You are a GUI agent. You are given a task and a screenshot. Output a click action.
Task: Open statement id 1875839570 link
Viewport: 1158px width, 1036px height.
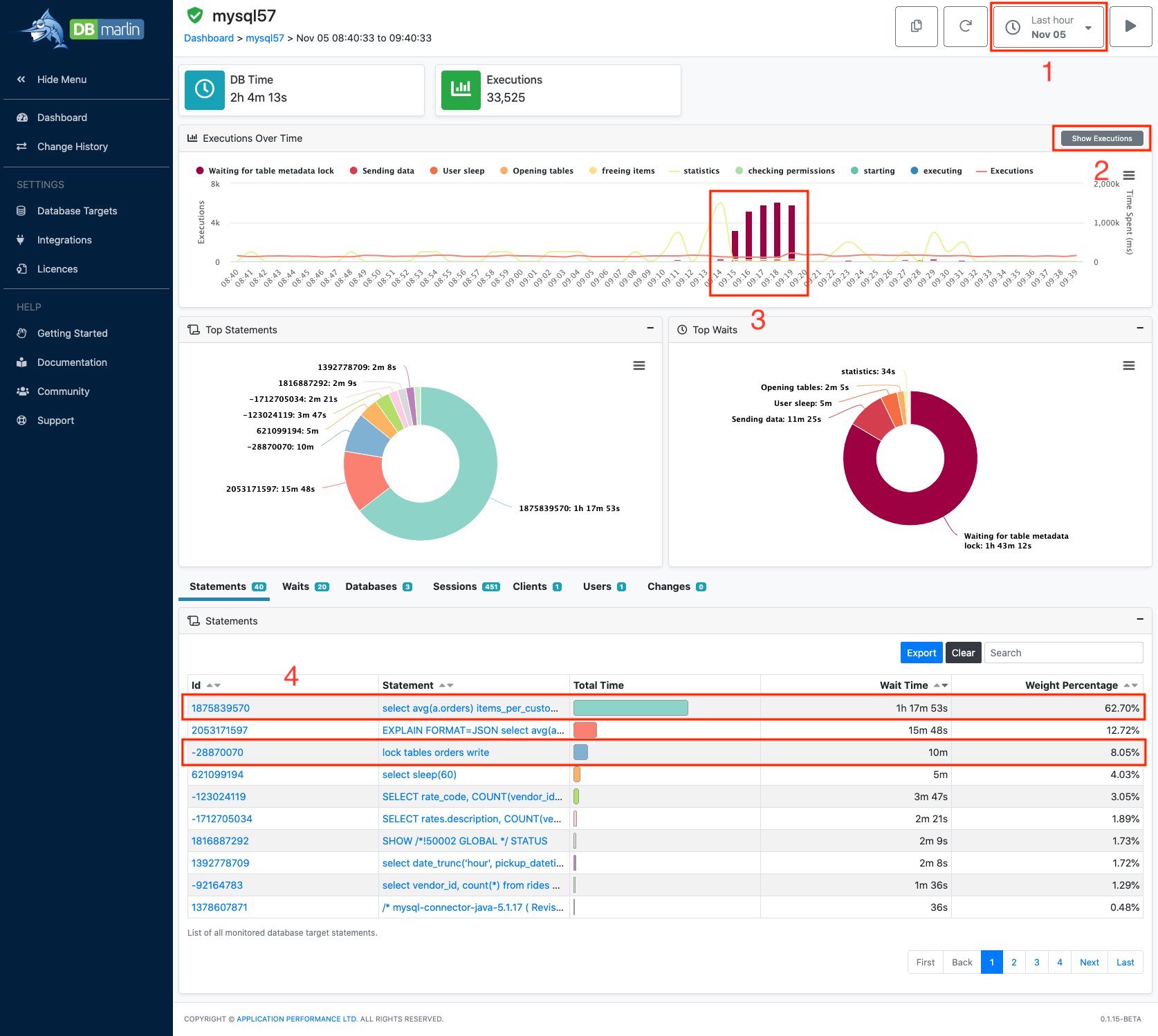[221, 708]
